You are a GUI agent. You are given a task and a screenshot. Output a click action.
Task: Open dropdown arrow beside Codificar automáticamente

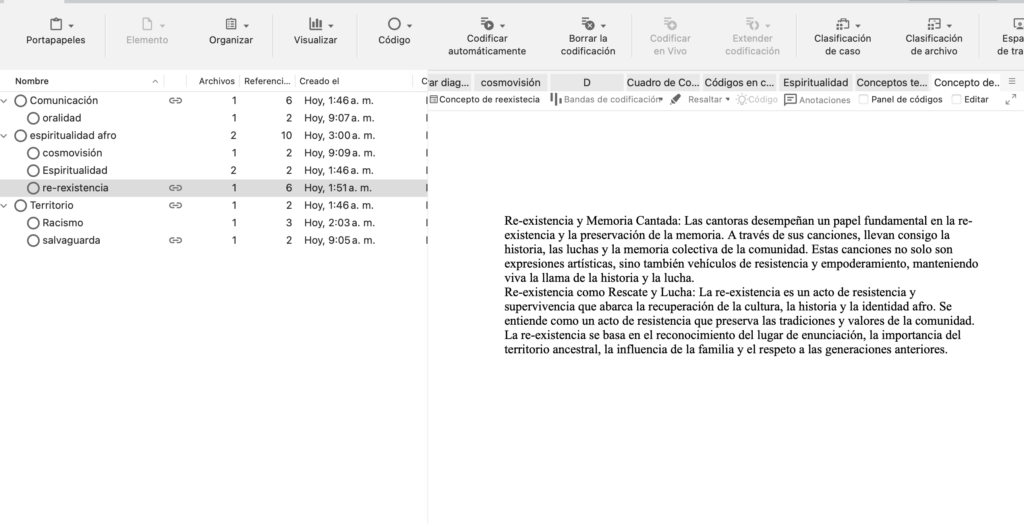[x=502, y=25]
